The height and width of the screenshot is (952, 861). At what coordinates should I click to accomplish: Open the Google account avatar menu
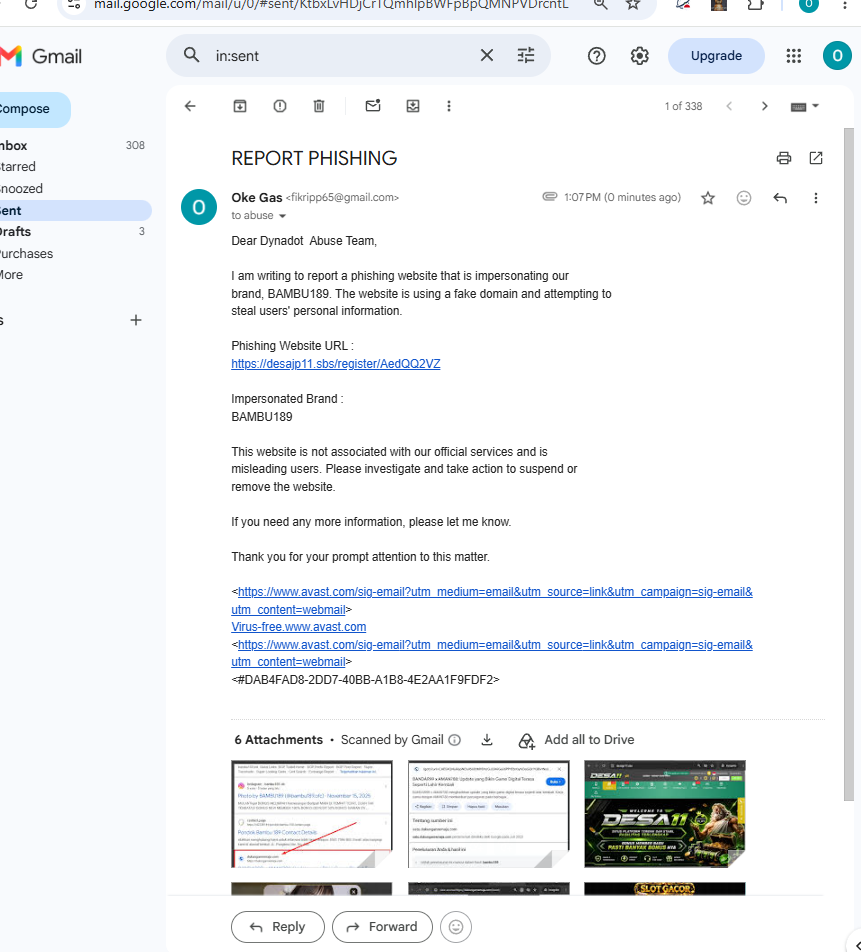pyautogui.click(x=837, y=56)
